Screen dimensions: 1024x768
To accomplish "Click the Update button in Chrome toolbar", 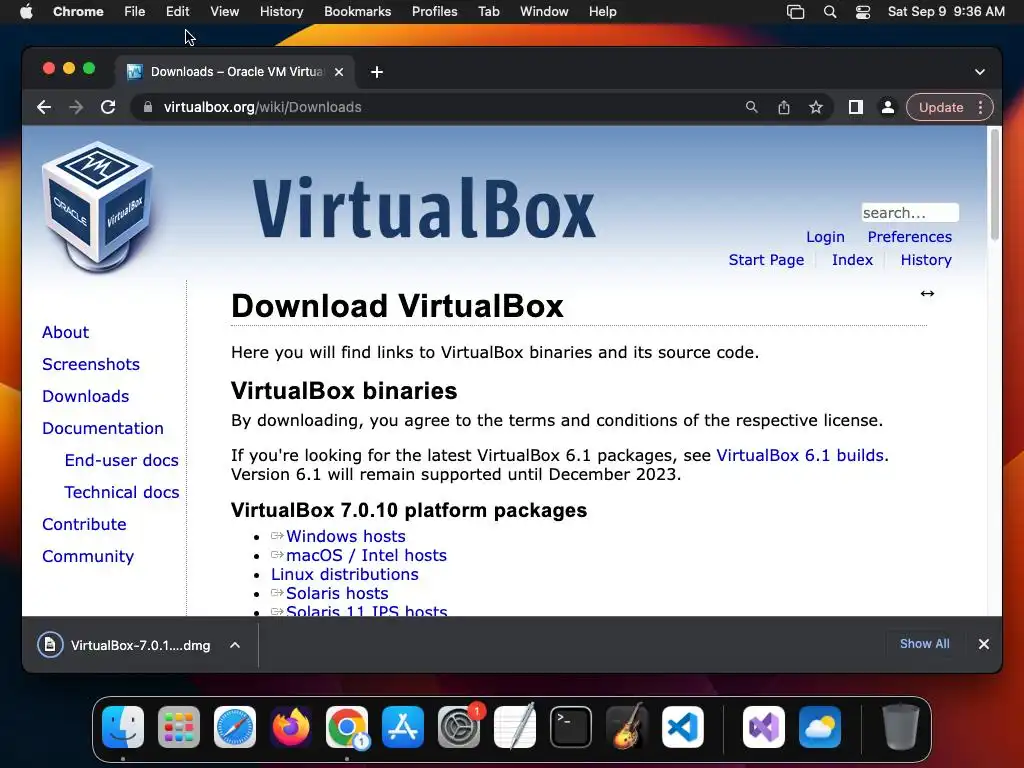I will point(940,107).
